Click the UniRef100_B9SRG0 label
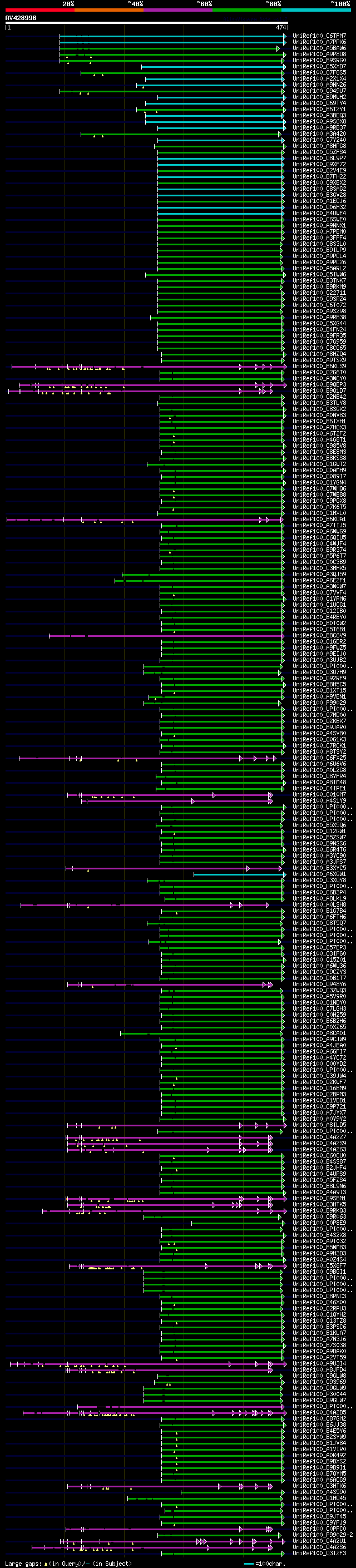Viewport: 356px width, 1568px height. (319, 60)
